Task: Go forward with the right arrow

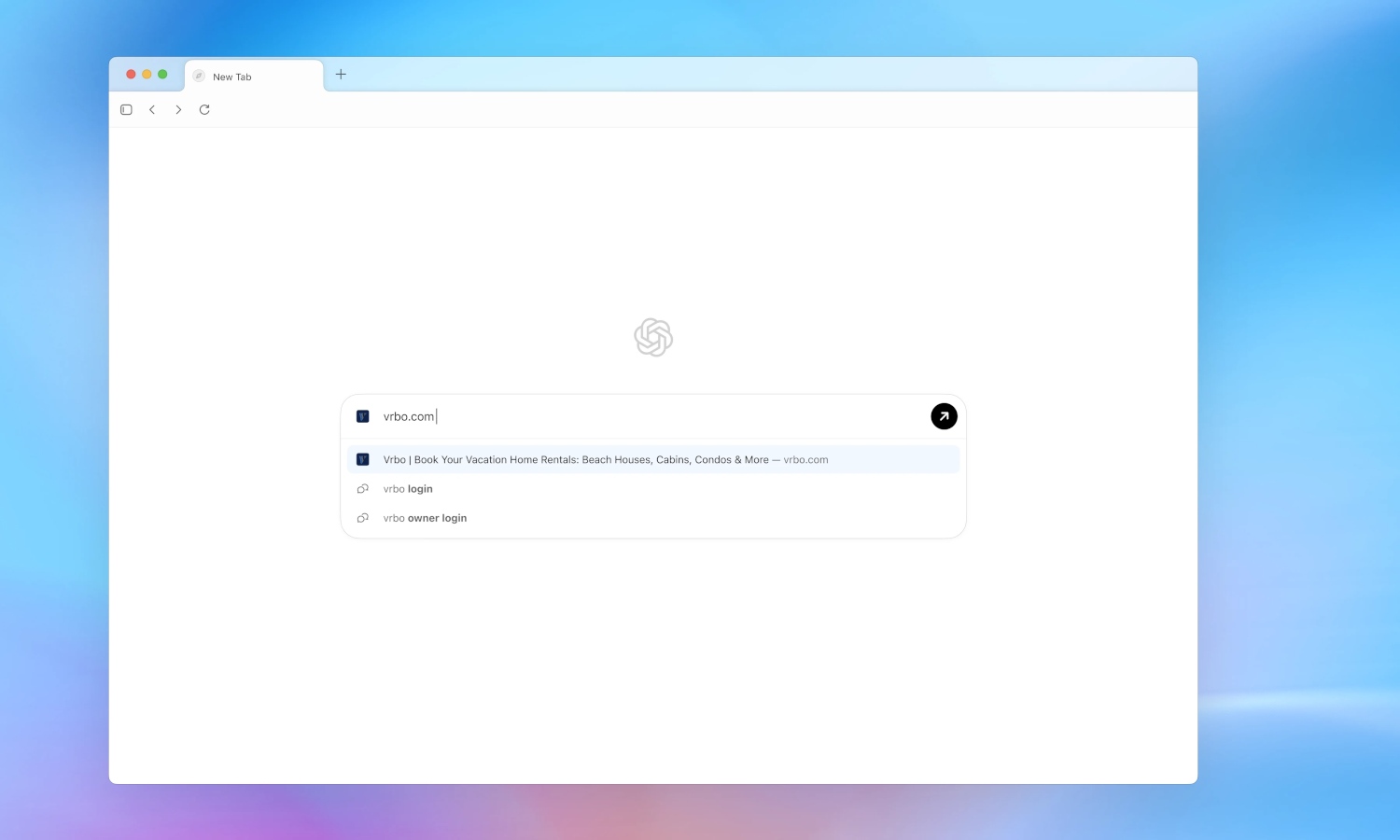Action: click(178, 110)
